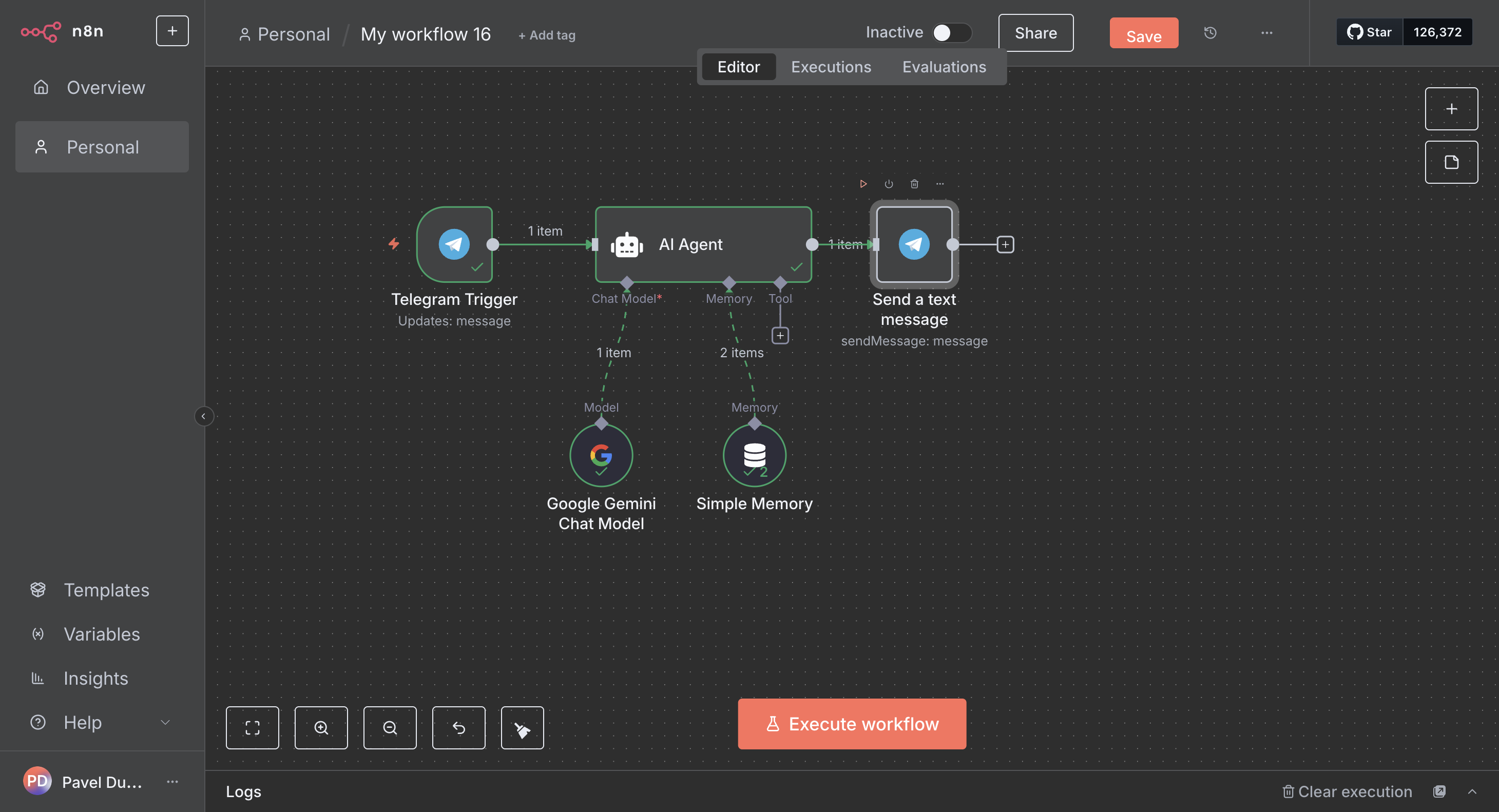Open the Google Gemini Chat Model node
The height and width of the screenshot is (812, 1499).
[601, 455]
